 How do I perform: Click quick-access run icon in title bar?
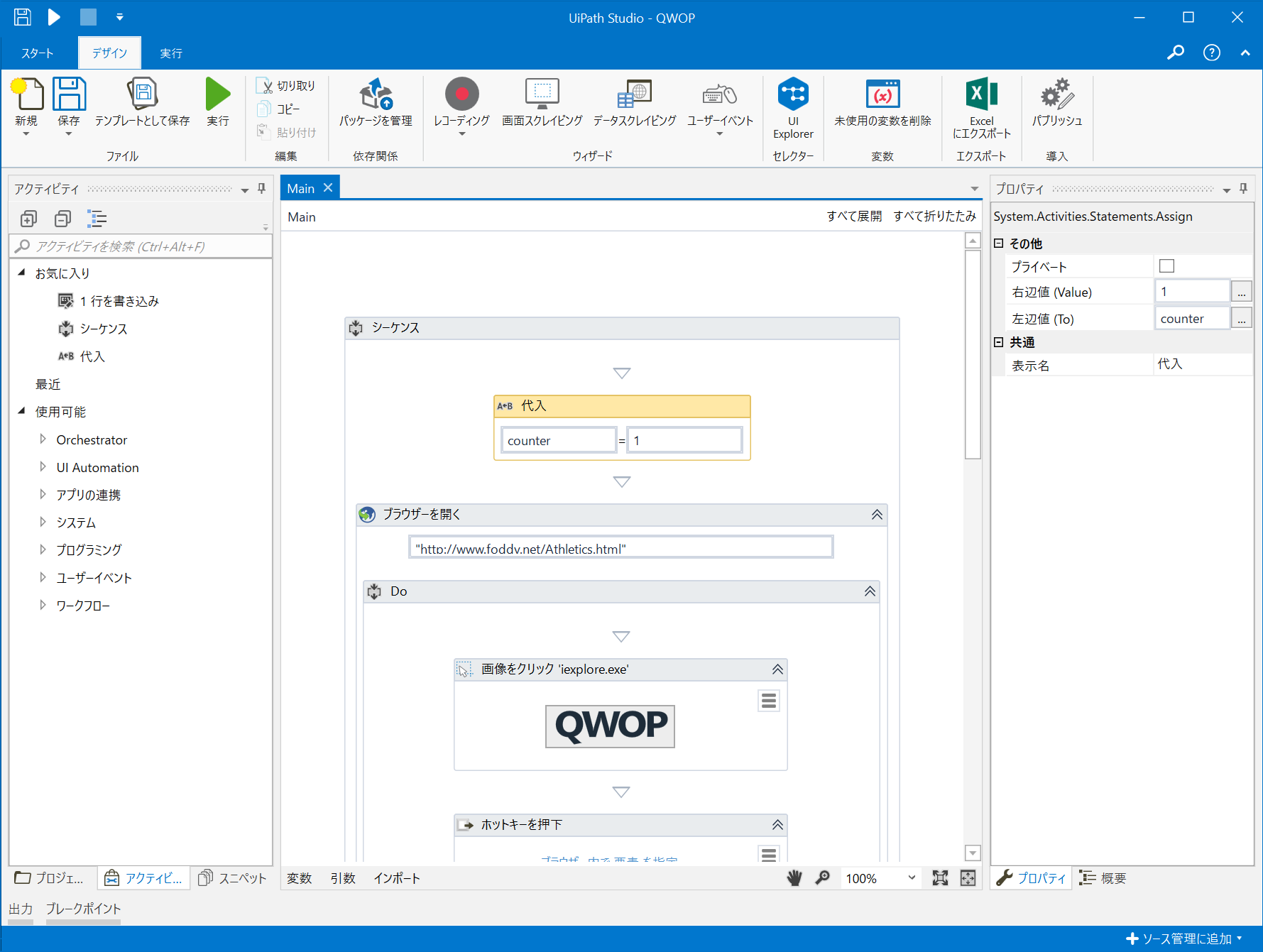pyautogui.click(x=54, y=17)
